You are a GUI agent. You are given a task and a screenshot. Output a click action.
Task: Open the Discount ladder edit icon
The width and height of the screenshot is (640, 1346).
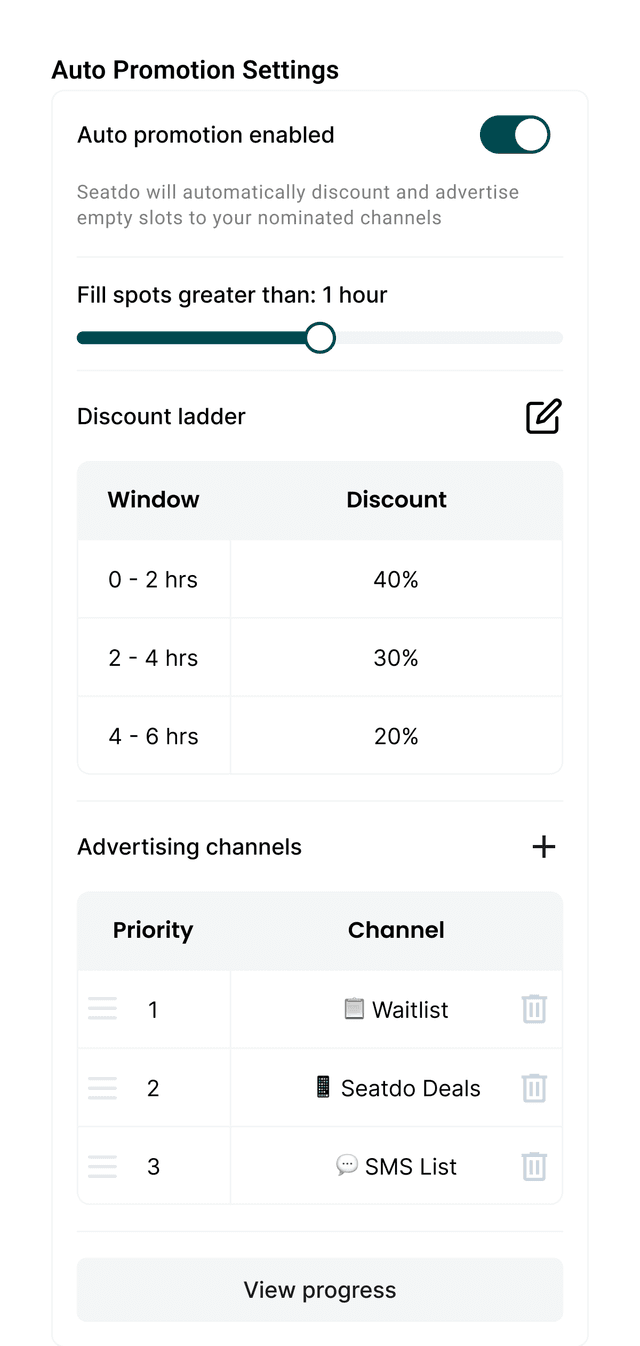(543, 416)
